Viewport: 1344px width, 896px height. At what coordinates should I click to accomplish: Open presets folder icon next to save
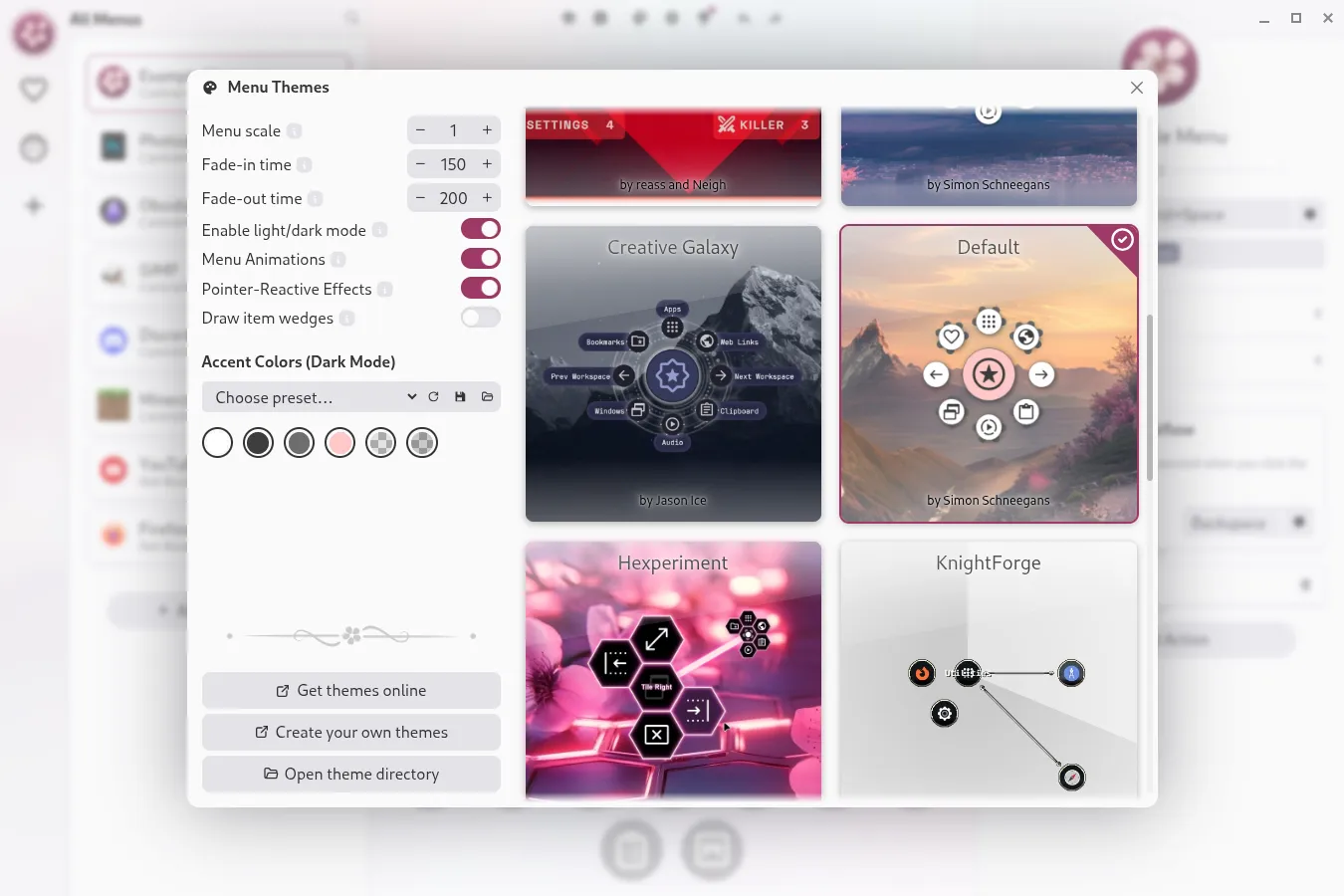[x=487, y=397]
